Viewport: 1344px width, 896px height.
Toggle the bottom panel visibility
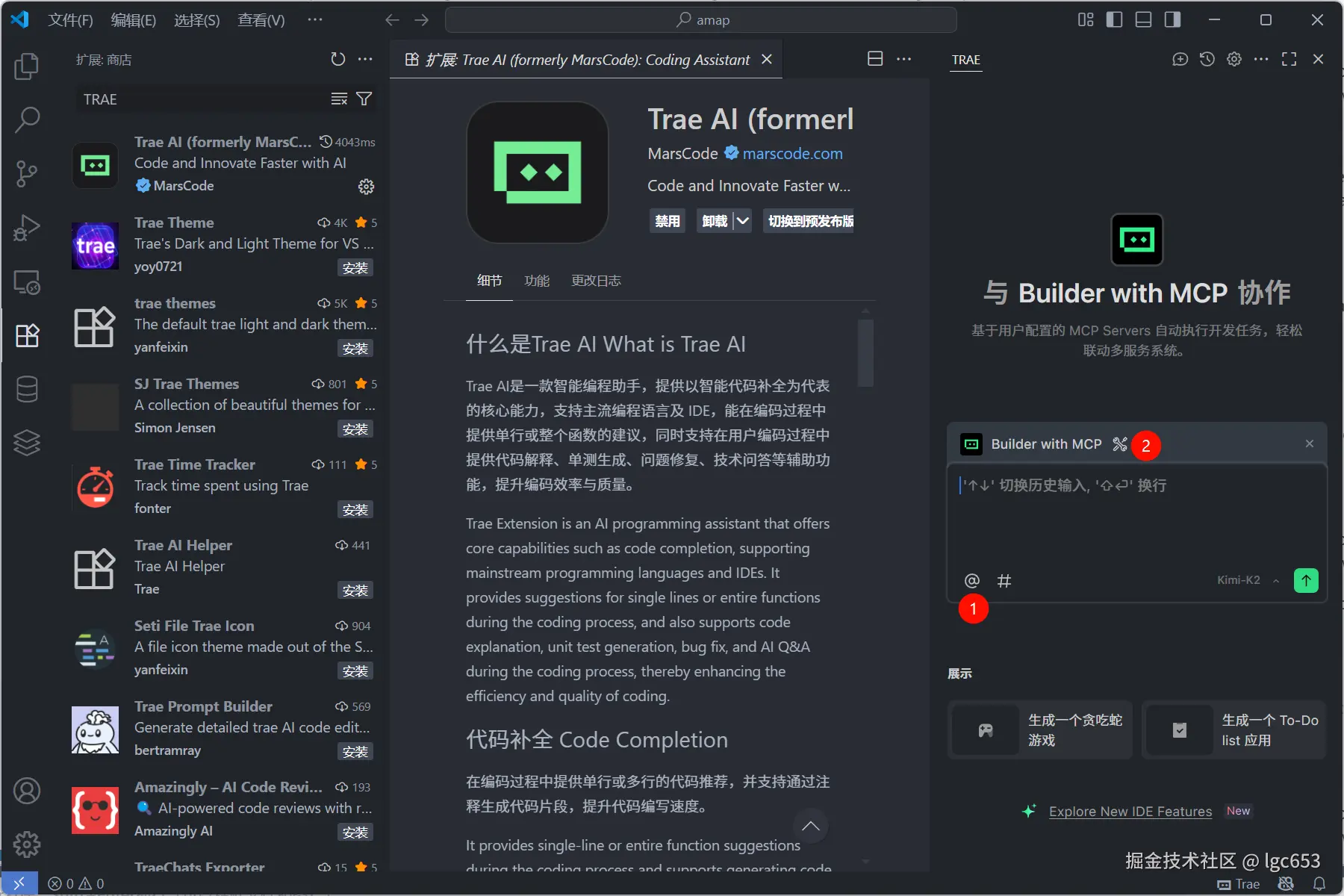pos(1143,20)
